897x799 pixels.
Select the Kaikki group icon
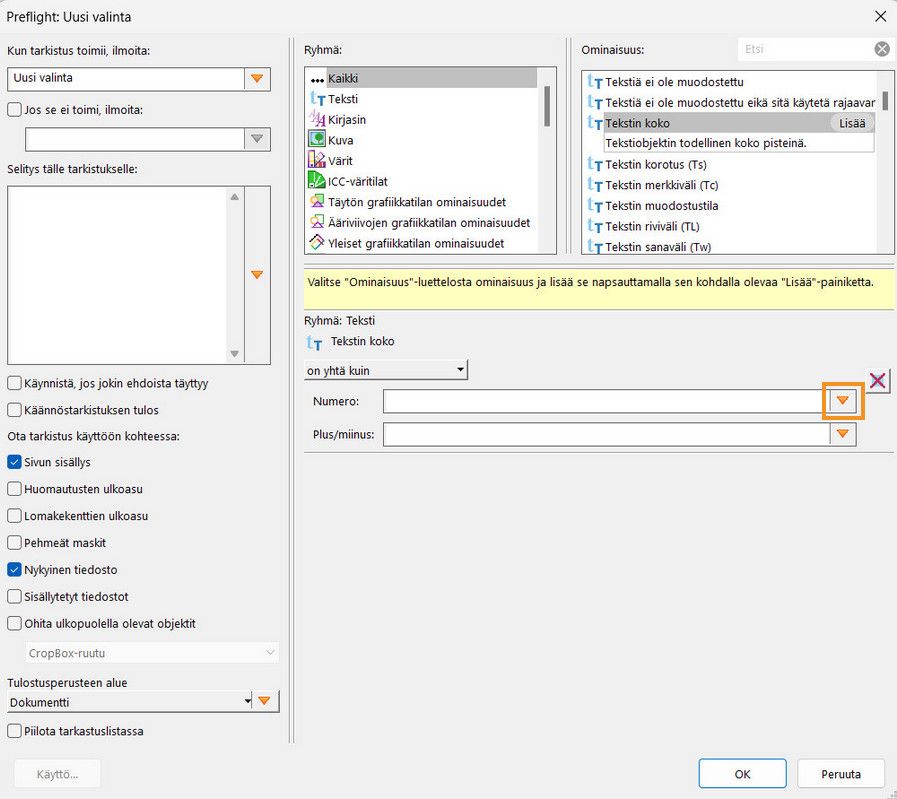[317, 79]
